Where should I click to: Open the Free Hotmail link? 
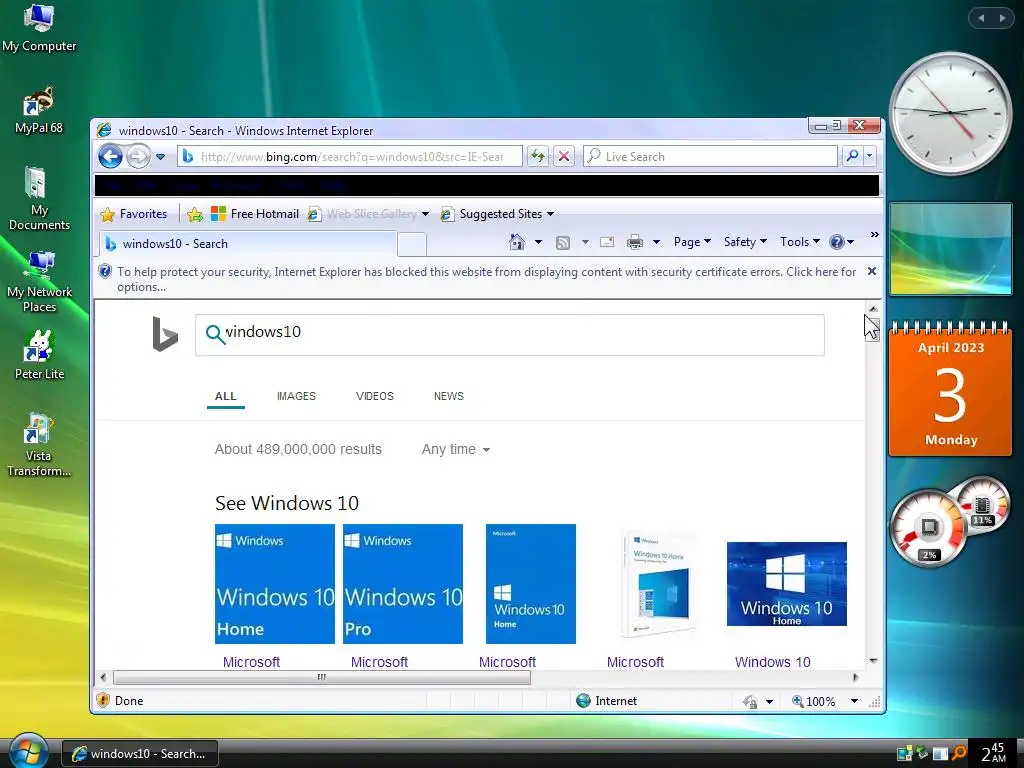[255, 214]
